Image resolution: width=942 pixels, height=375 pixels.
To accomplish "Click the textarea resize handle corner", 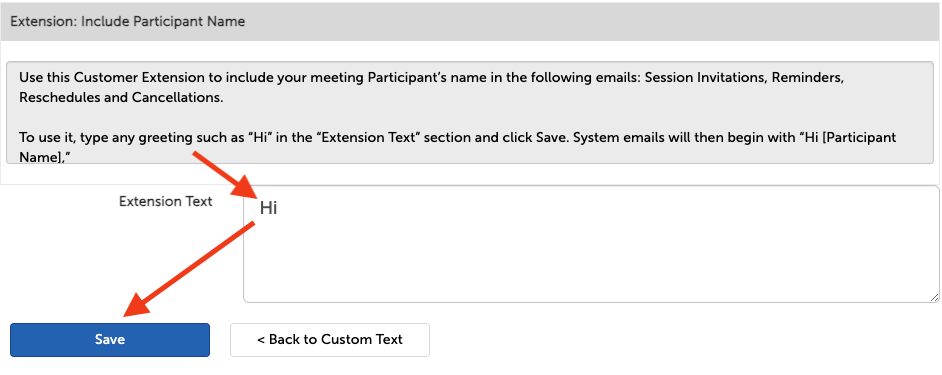I will click(934, 297).
